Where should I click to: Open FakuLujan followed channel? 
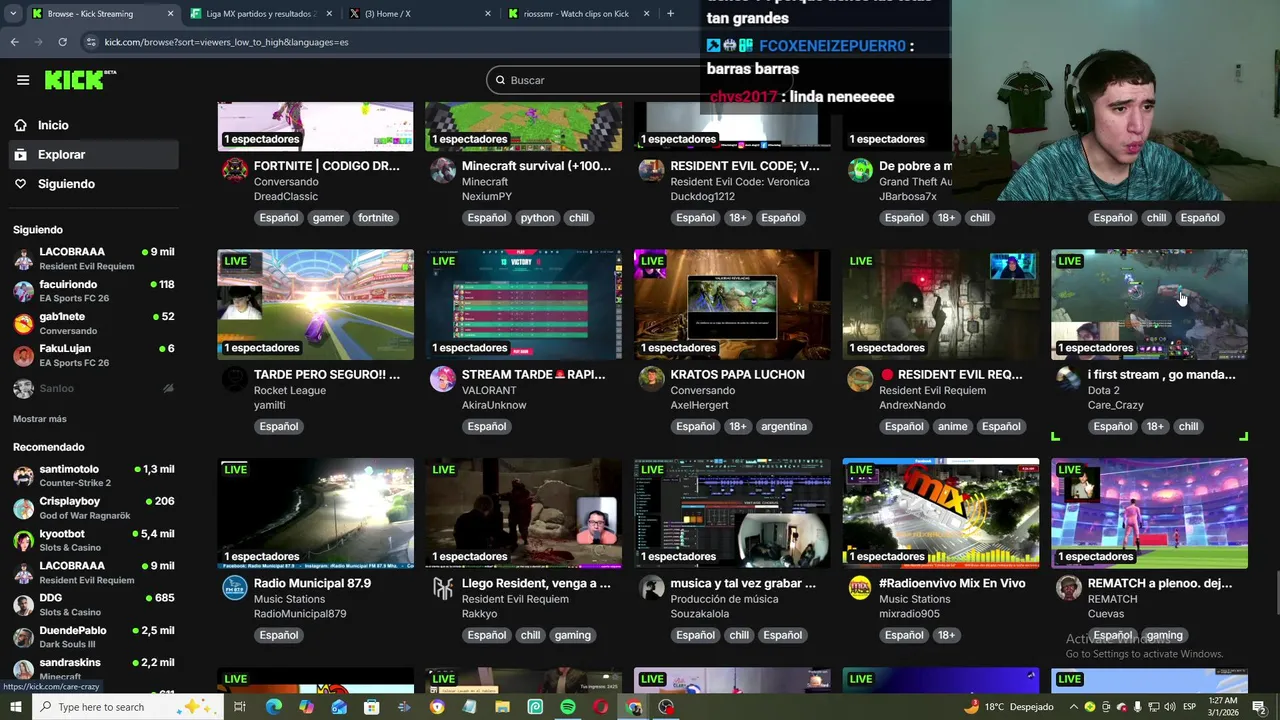point(93,355)
